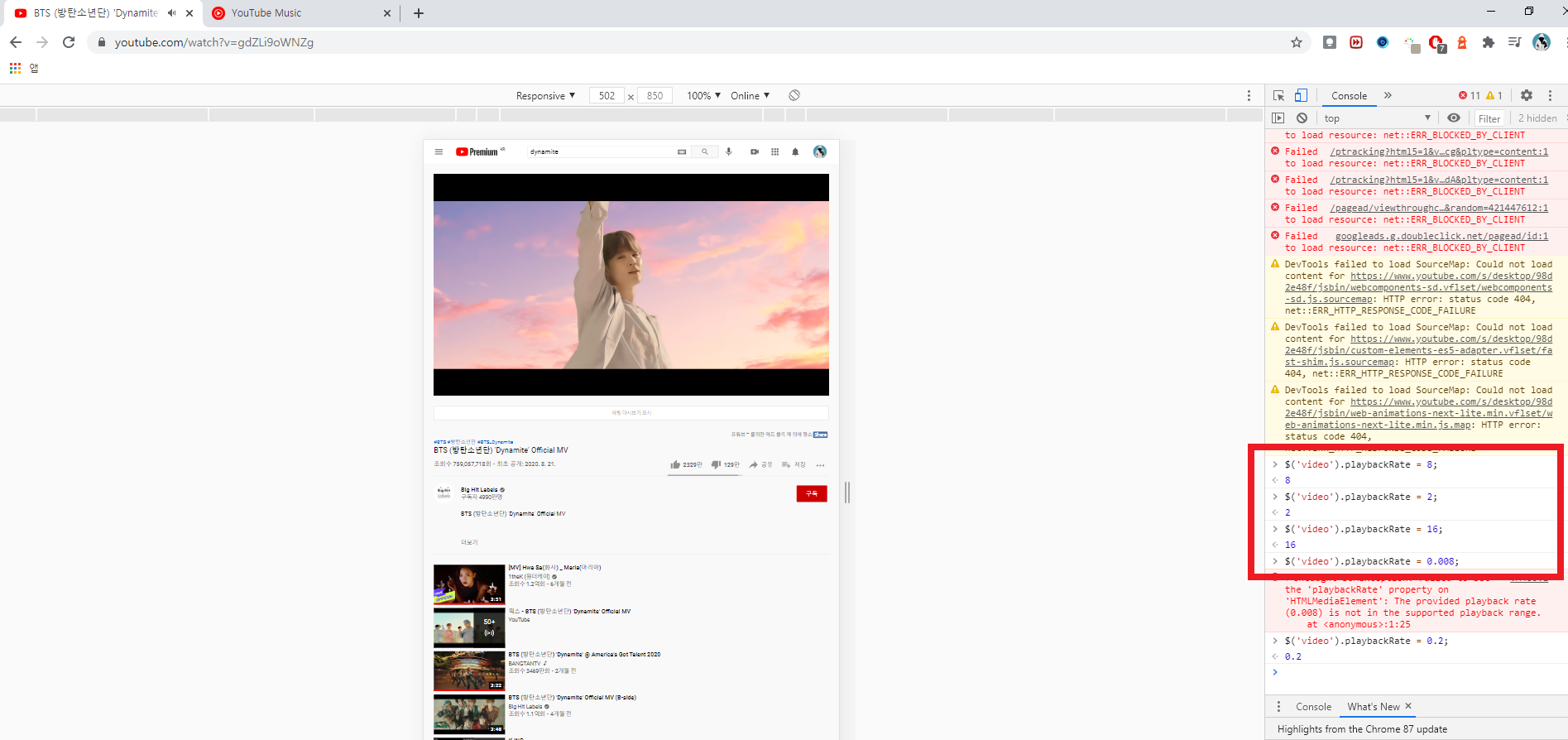Dislike the video with thumbs down
This screenshot has height=740, width=1568.
[726, 465]
